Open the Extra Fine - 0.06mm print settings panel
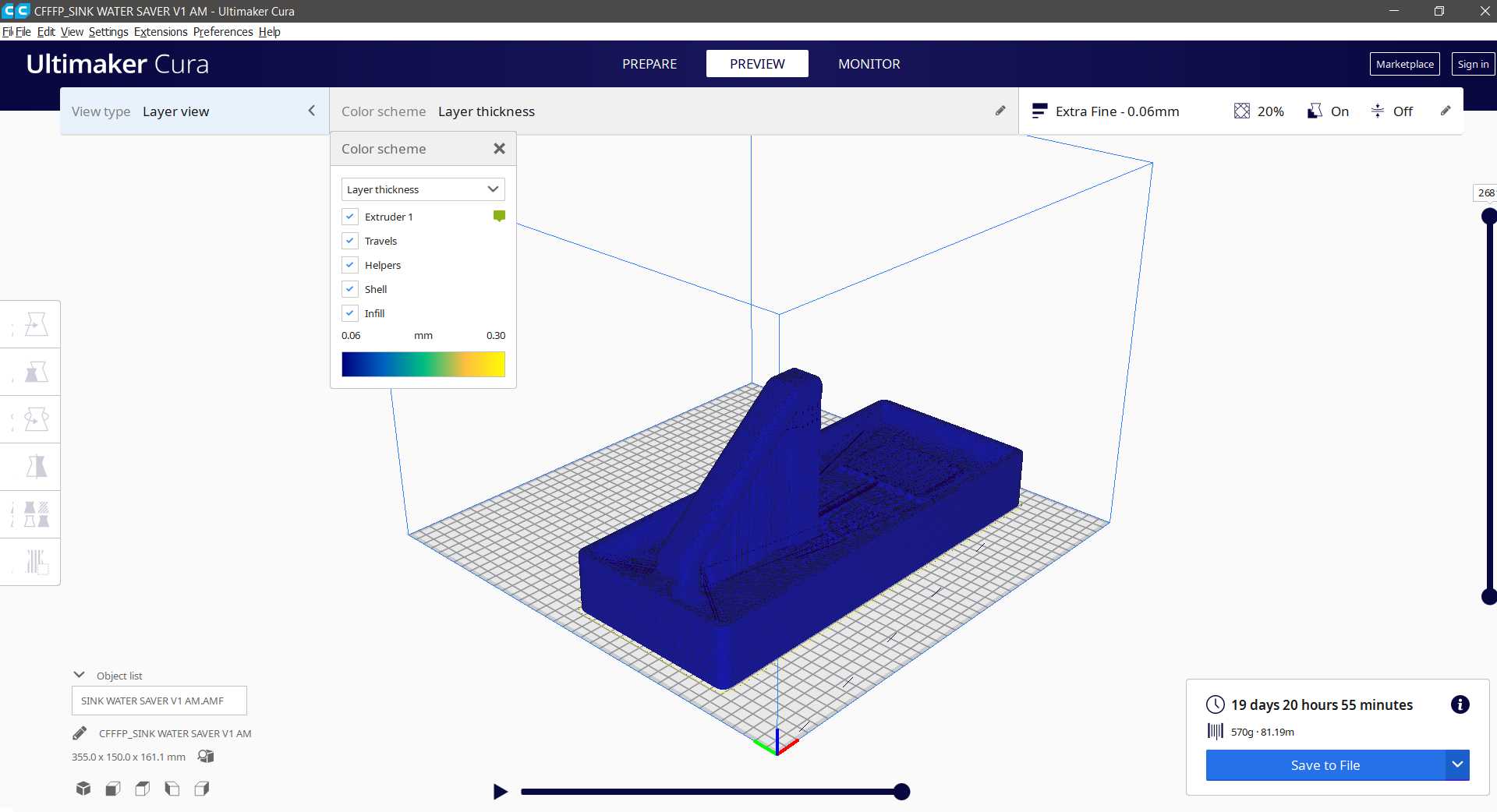 (x=1240, y=111)
